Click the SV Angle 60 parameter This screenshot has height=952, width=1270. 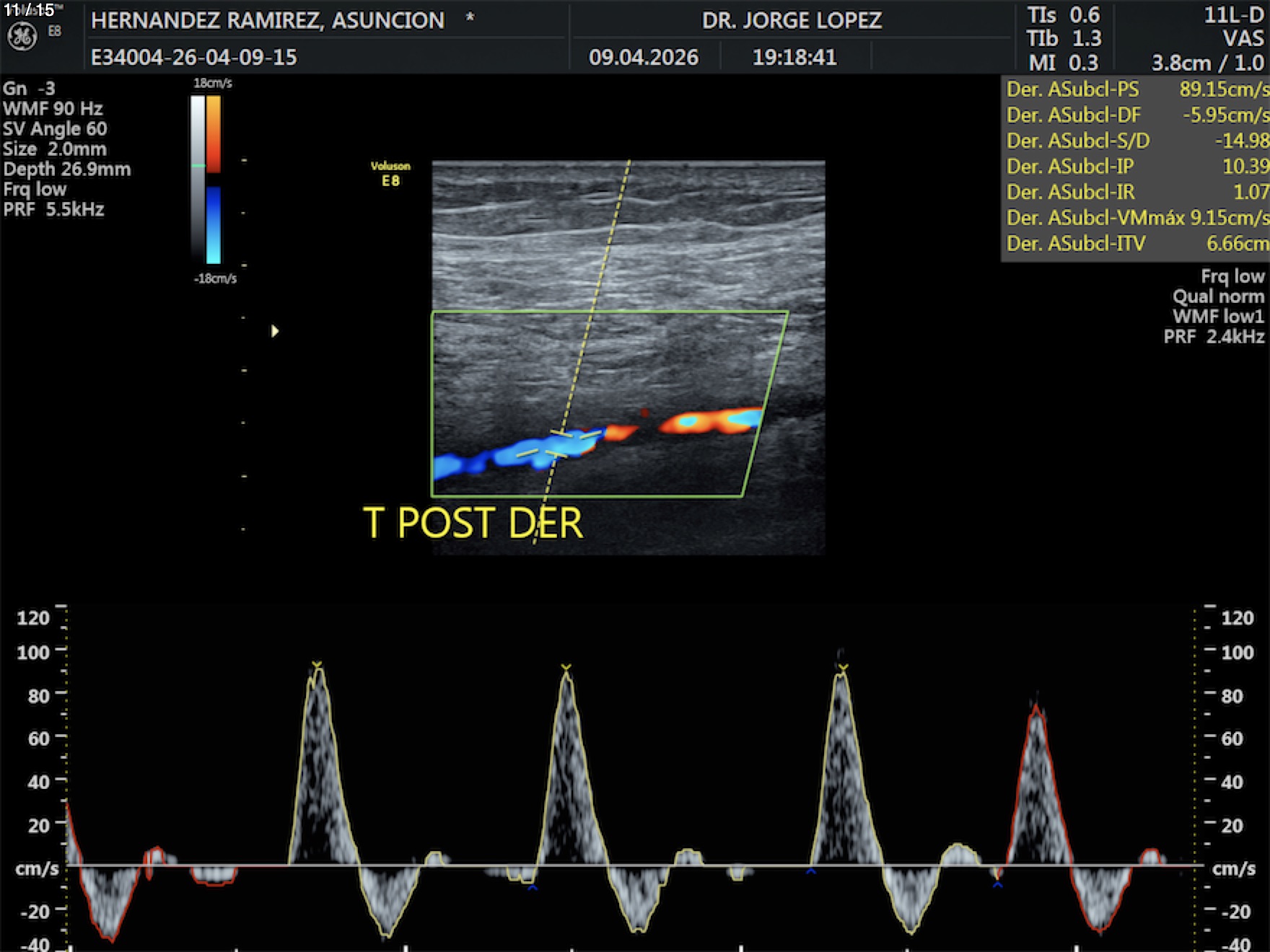[55, 129]
